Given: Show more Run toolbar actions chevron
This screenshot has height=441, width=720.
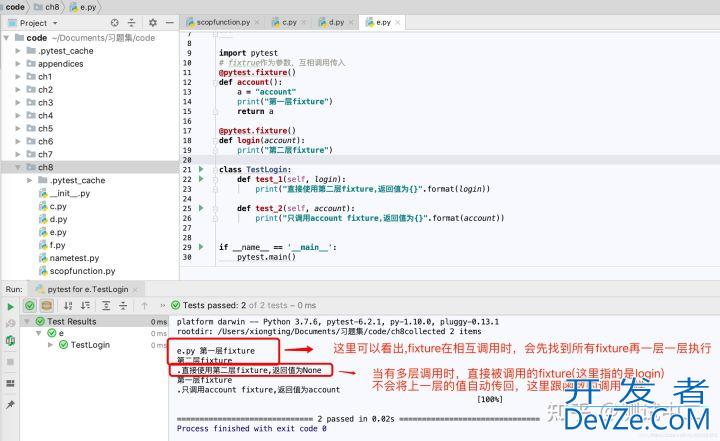Looking at the screenshot, I should [x=162, y=305].
